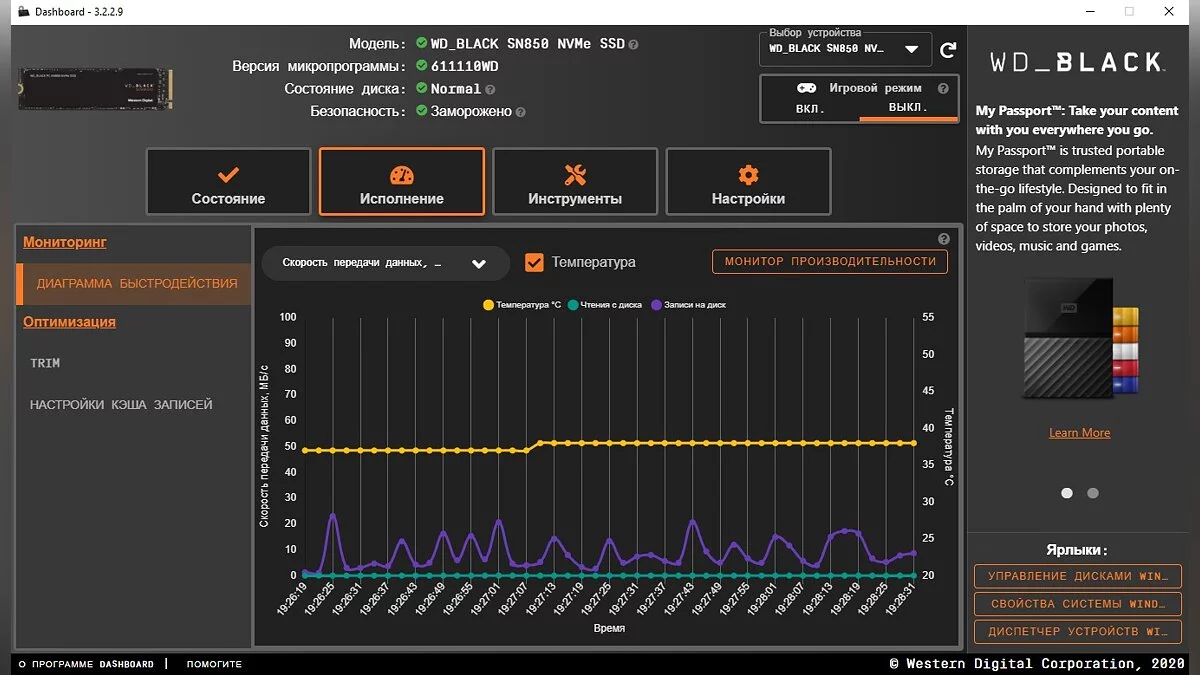Open the Настройки tab
The height and width of the screenshot is (675, 1200).
(748, 182)
